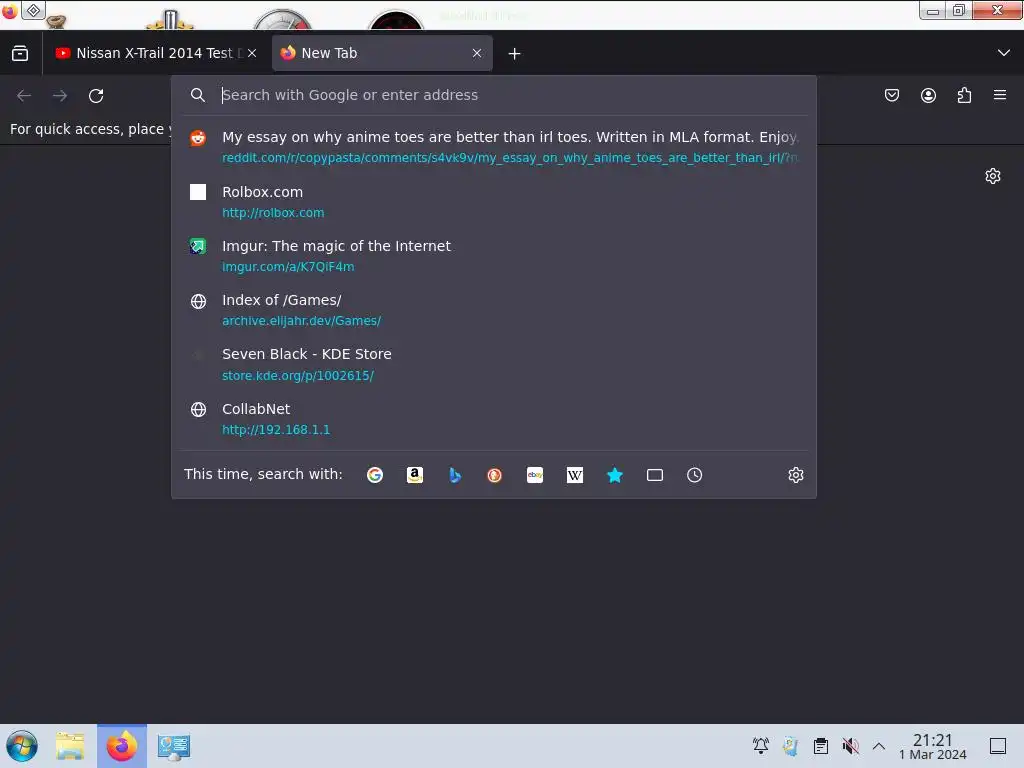Open the Extensions panel
The width and height of the screenshot is (1024, 768).
point(964,95)
